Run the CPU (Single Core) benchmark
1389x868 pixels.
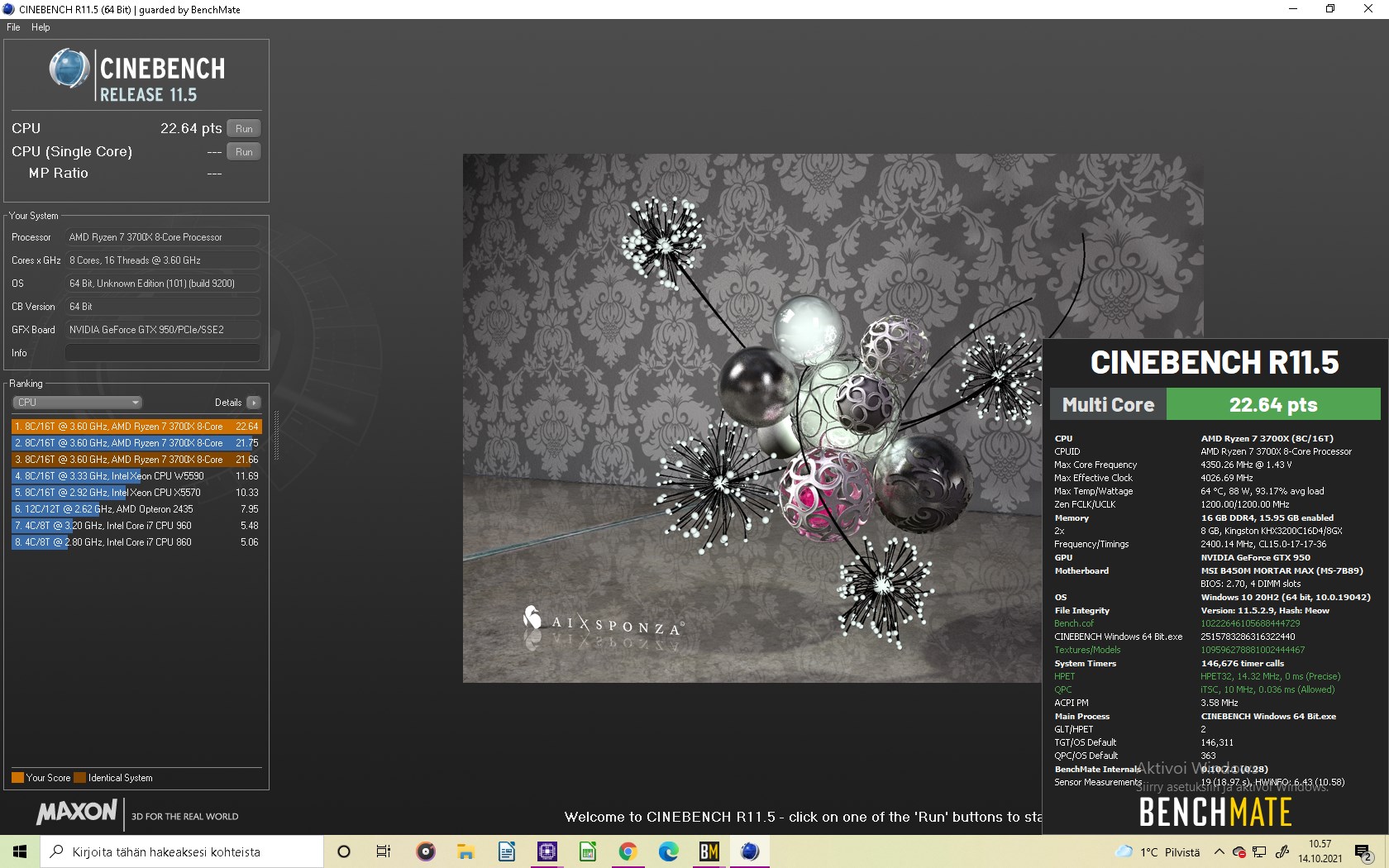click(244, 151)
